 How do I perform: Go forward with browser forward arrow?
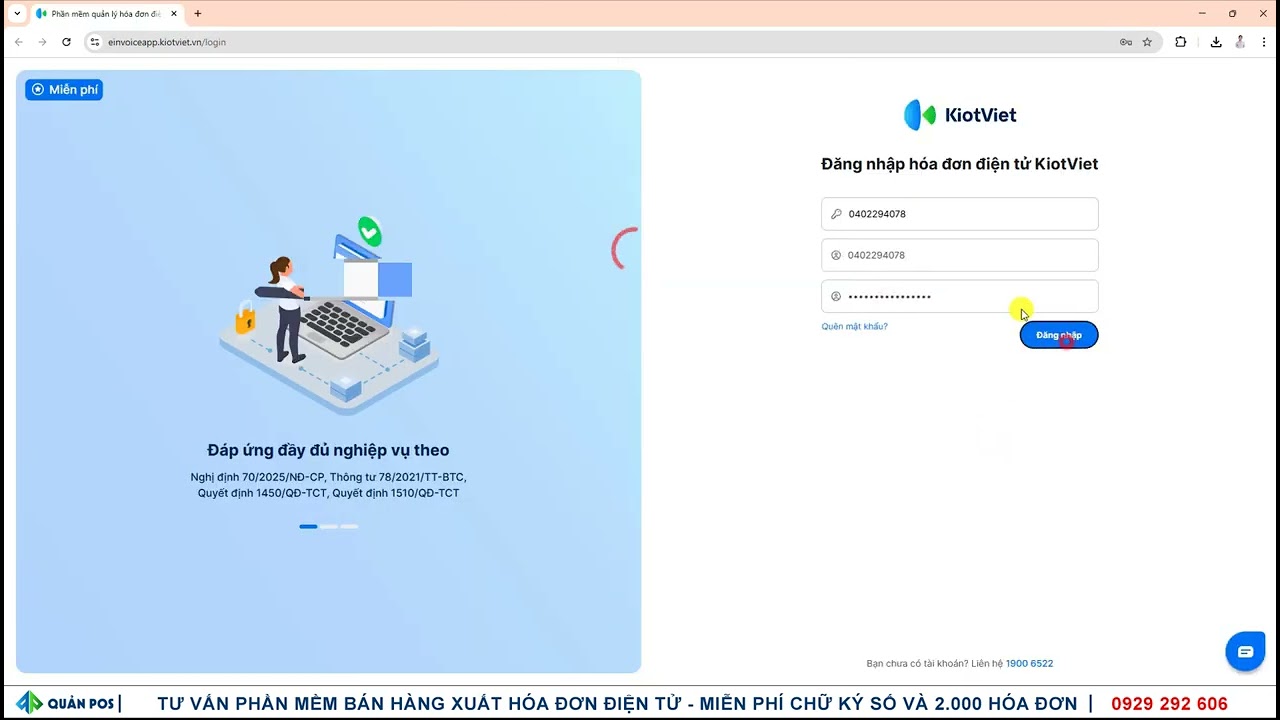42,42
